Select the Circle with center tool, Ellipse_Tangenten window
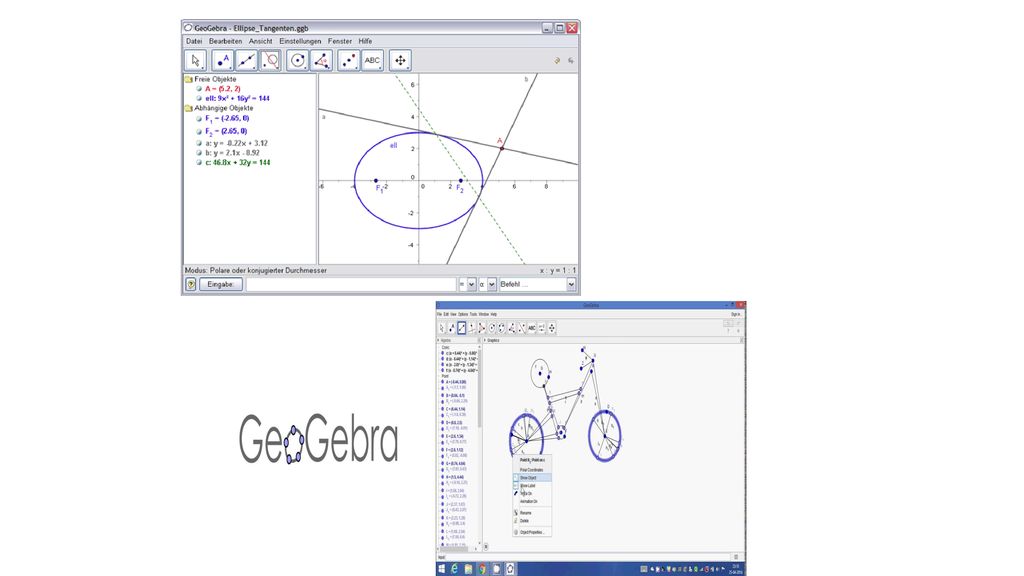 click(x=297, y=60)
